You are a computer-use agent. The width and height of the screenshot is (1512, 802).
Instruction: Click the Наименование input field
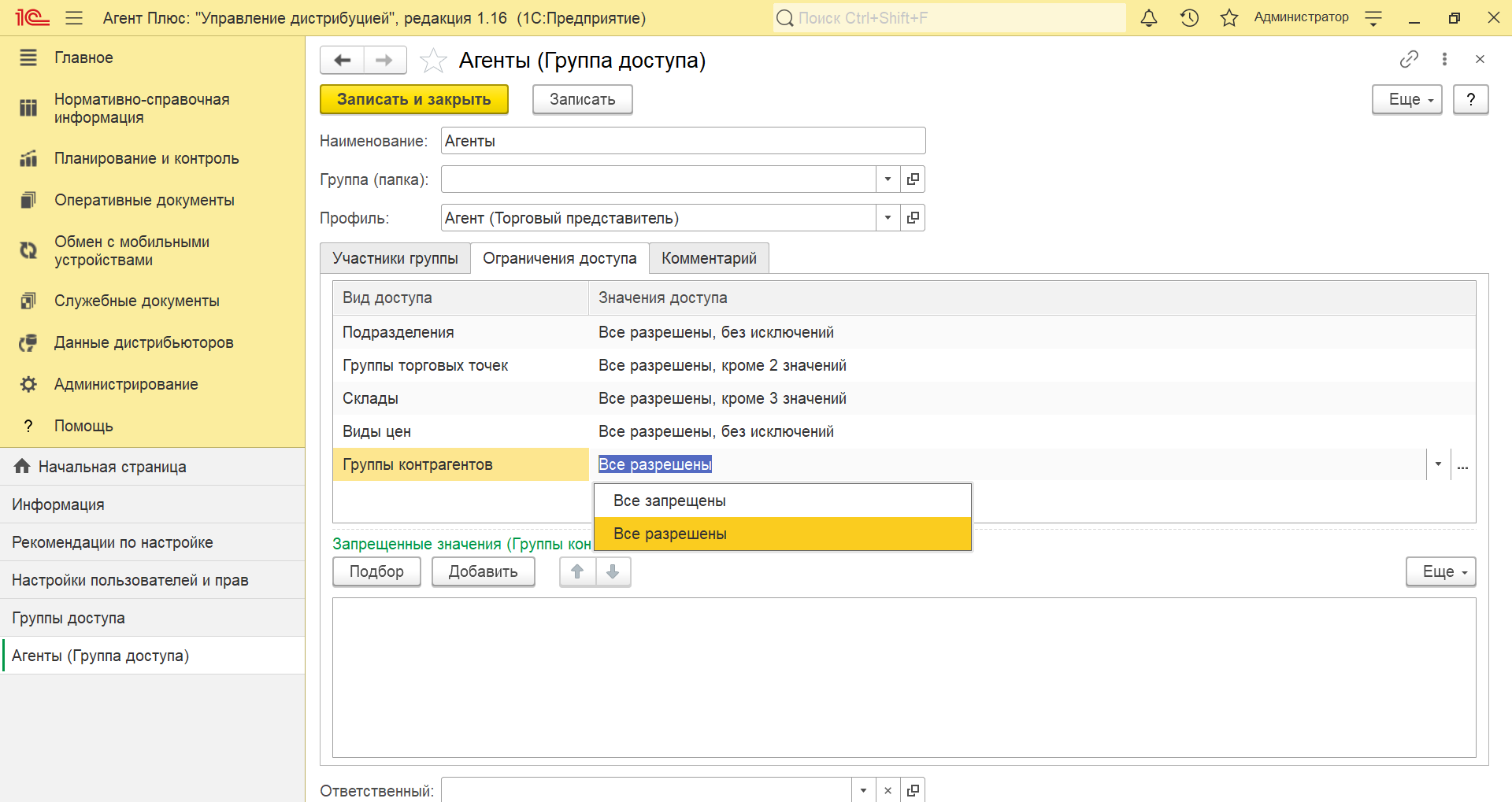pyautogui.click(x=683, y=141)
